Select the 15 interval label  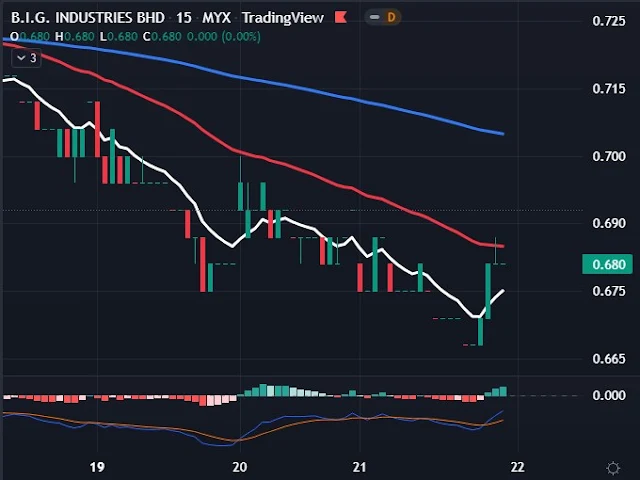click(x=184, y=18)
